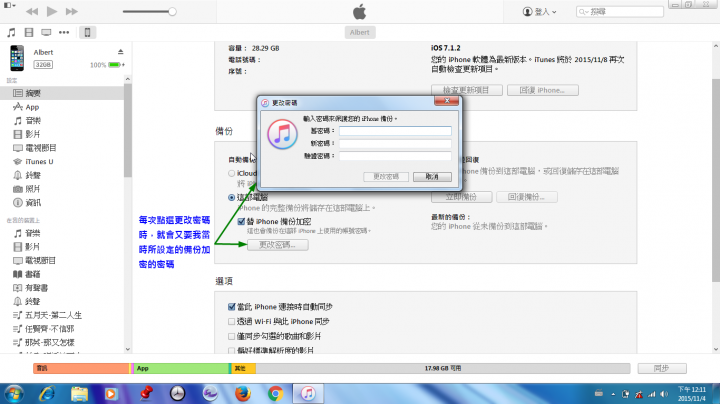The image size is (720, 404).
Task: Toggle the encrypt iPhone backup checkbox
Action: click(241, 221)
